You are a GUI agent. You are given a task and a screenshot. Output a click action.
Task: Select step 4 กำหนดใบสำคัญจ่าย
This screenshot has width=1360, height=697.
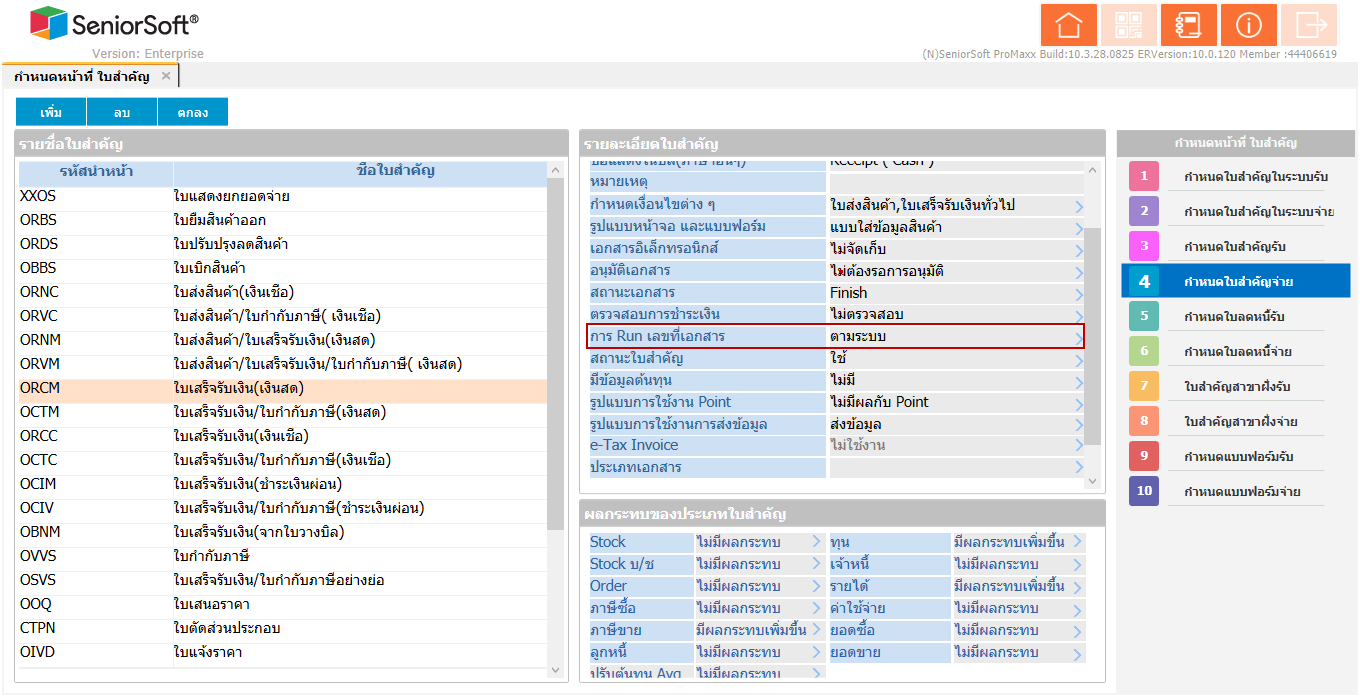[x=1236, y=282]
